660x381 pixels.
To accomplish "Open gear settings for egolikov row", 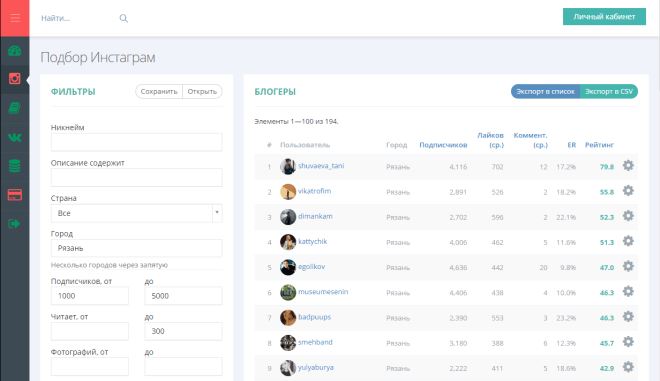I will click(628, 266).
